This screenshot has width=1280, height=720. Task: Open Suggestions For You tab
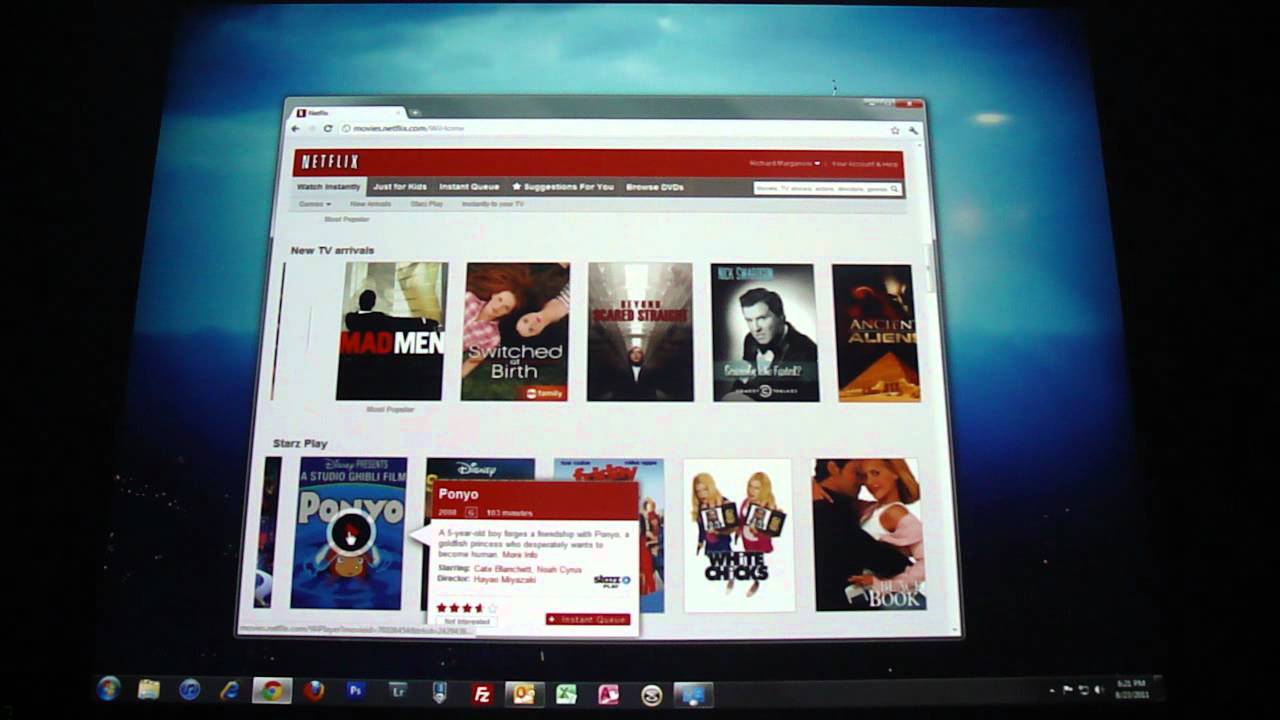click(563, 187)
